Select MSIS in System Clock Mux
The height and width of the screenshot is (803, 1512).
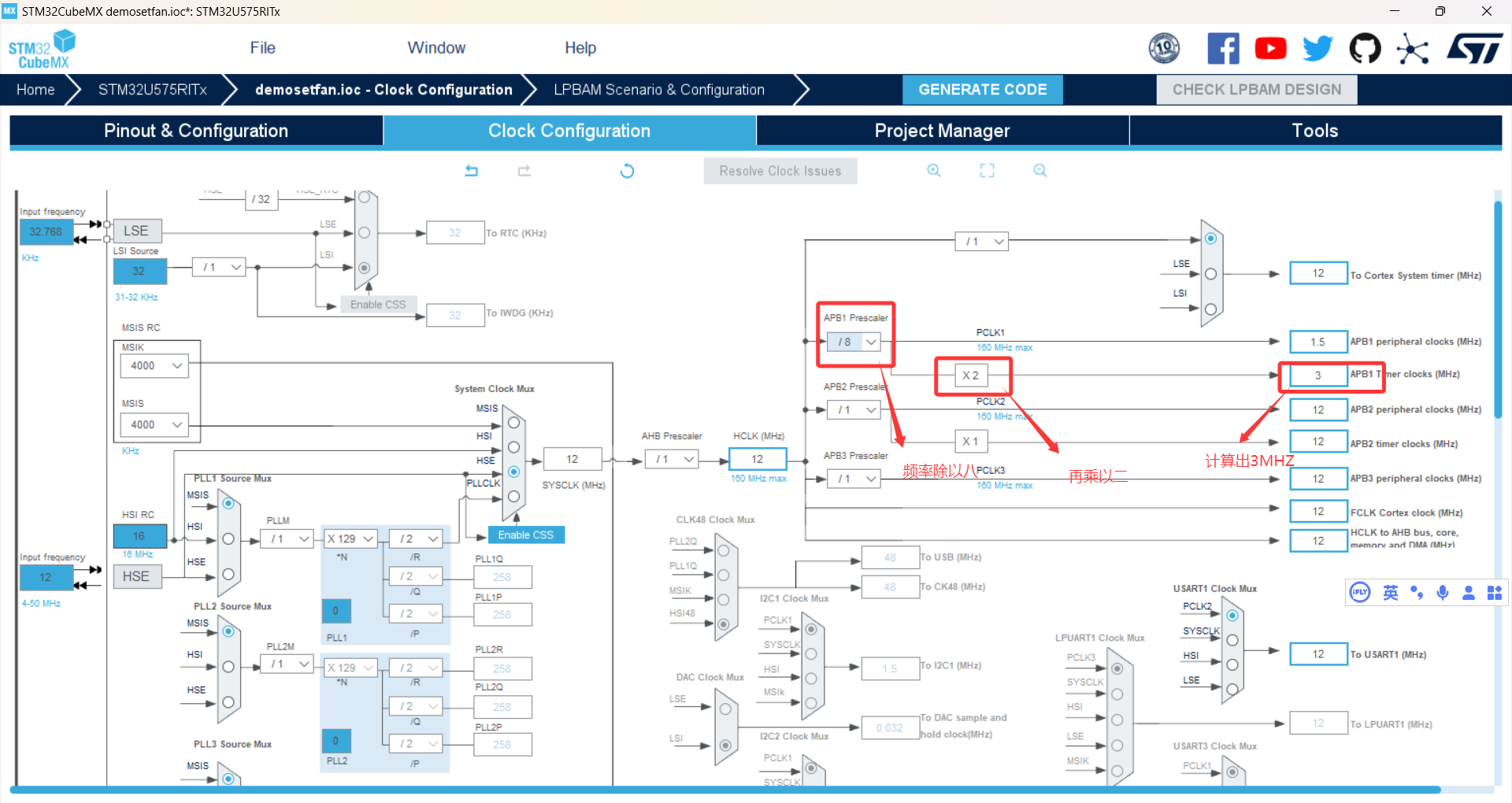[x=513, y=423]
